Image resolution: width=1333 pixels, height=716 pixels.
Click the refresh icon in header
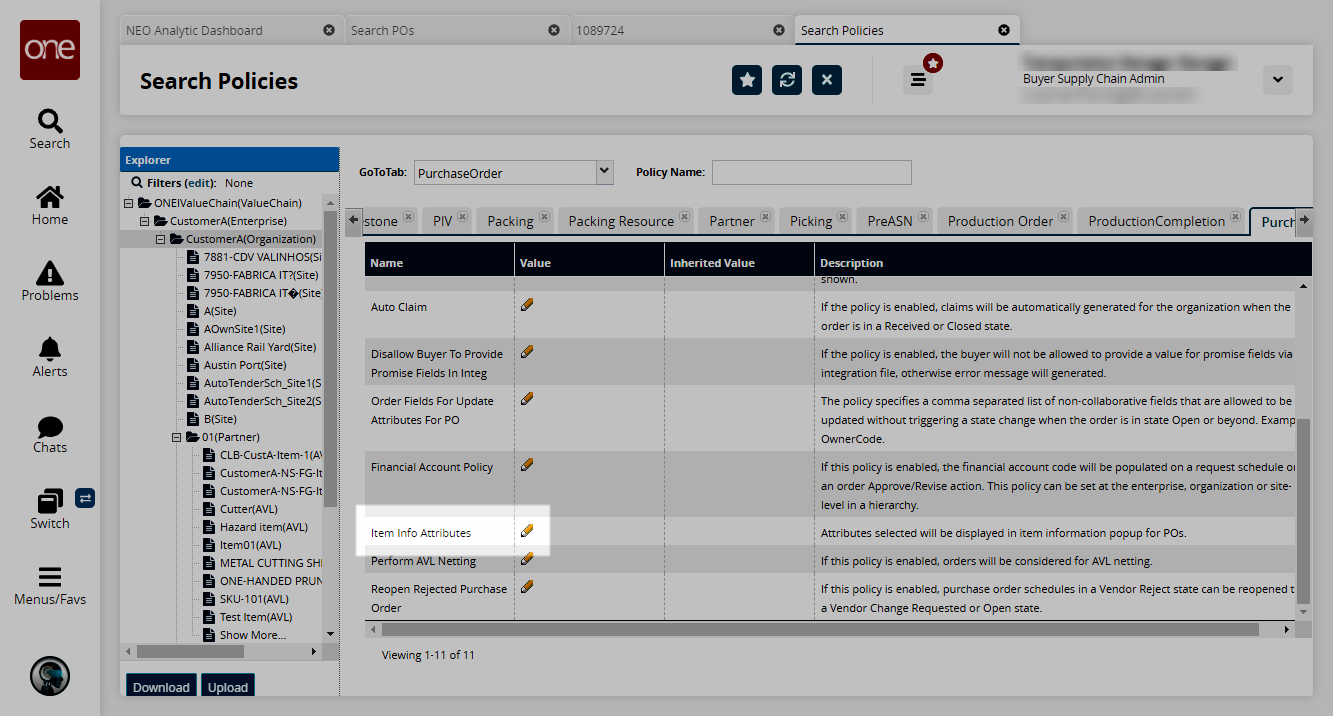(x=787, y=80)
